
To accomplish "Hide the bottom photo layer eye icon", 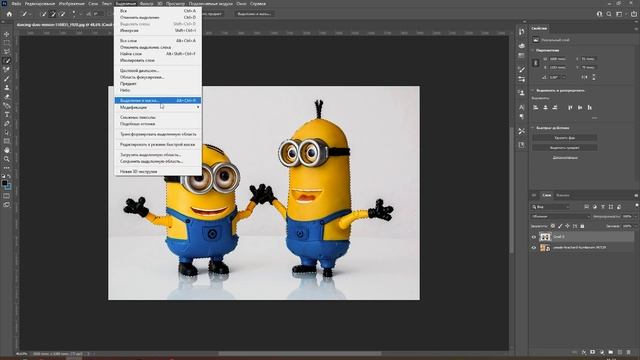I will click(x=533, y=247).
